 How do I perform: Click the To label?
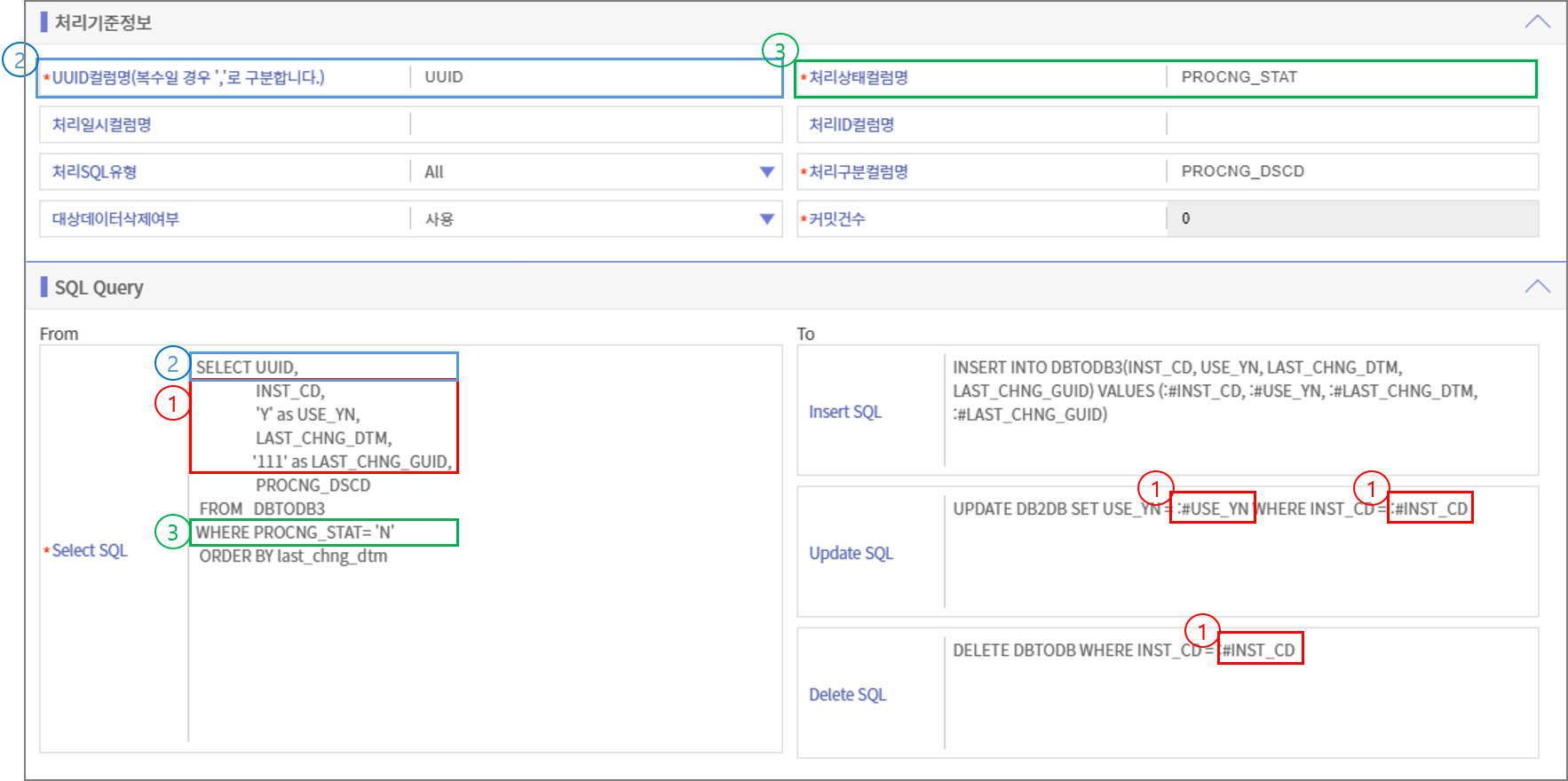click(x=805, y=335)
